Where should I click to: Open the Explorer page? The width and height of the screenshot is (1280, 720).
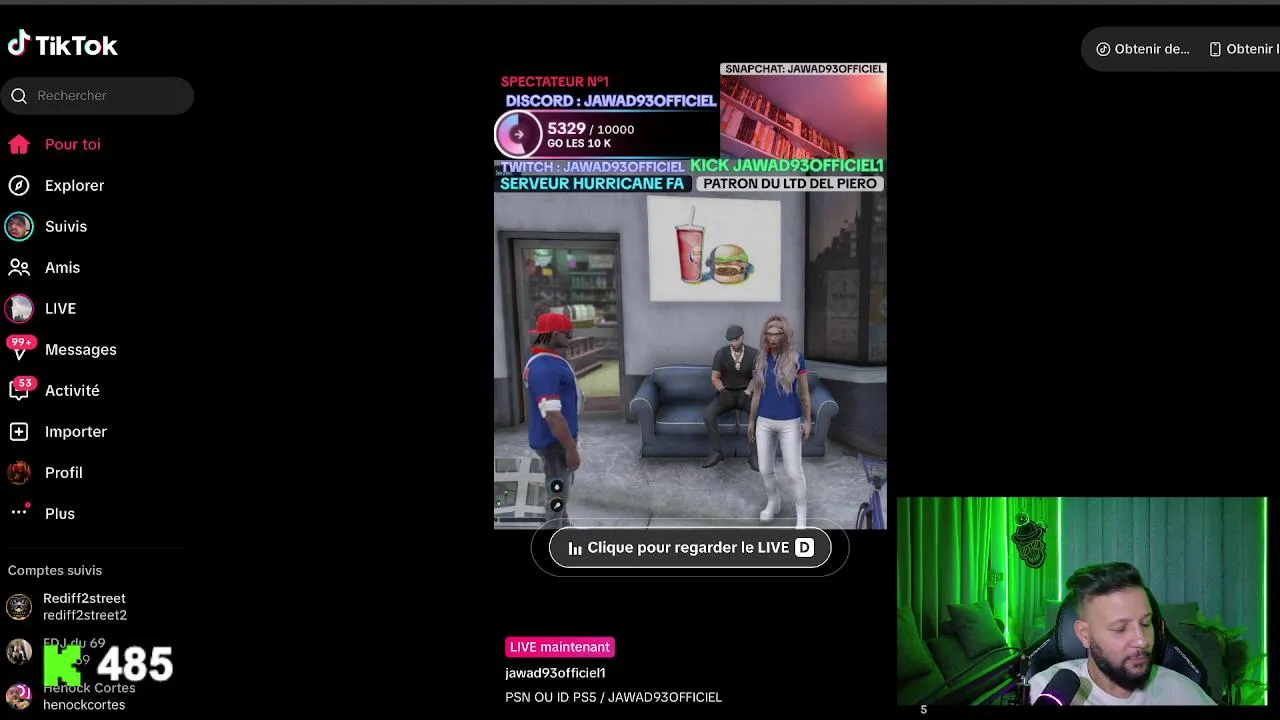click(x=74, y=185)
